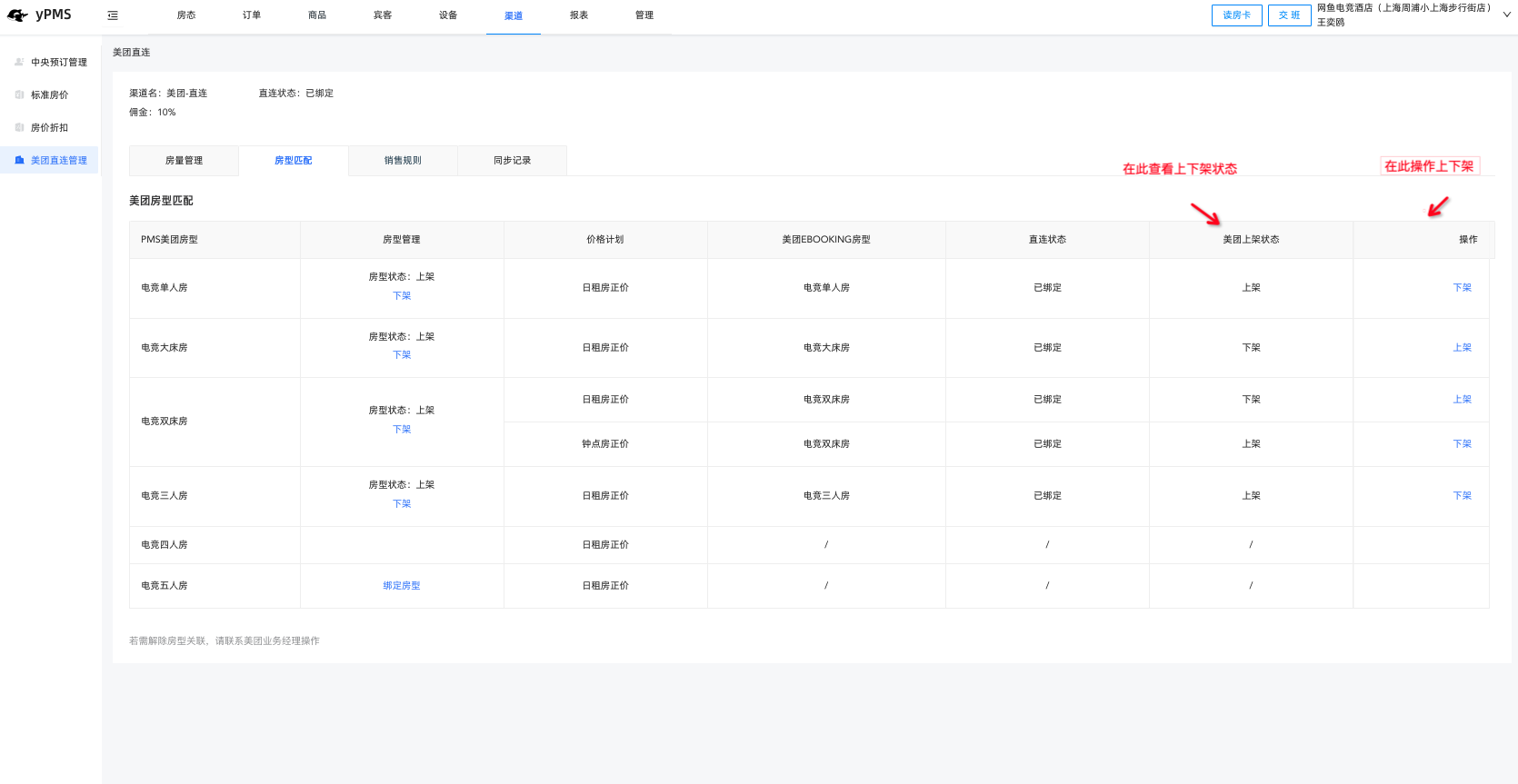1518x784 pixels.
Task: Select 标准房价 in the sidebar
Action: (49, 95)
